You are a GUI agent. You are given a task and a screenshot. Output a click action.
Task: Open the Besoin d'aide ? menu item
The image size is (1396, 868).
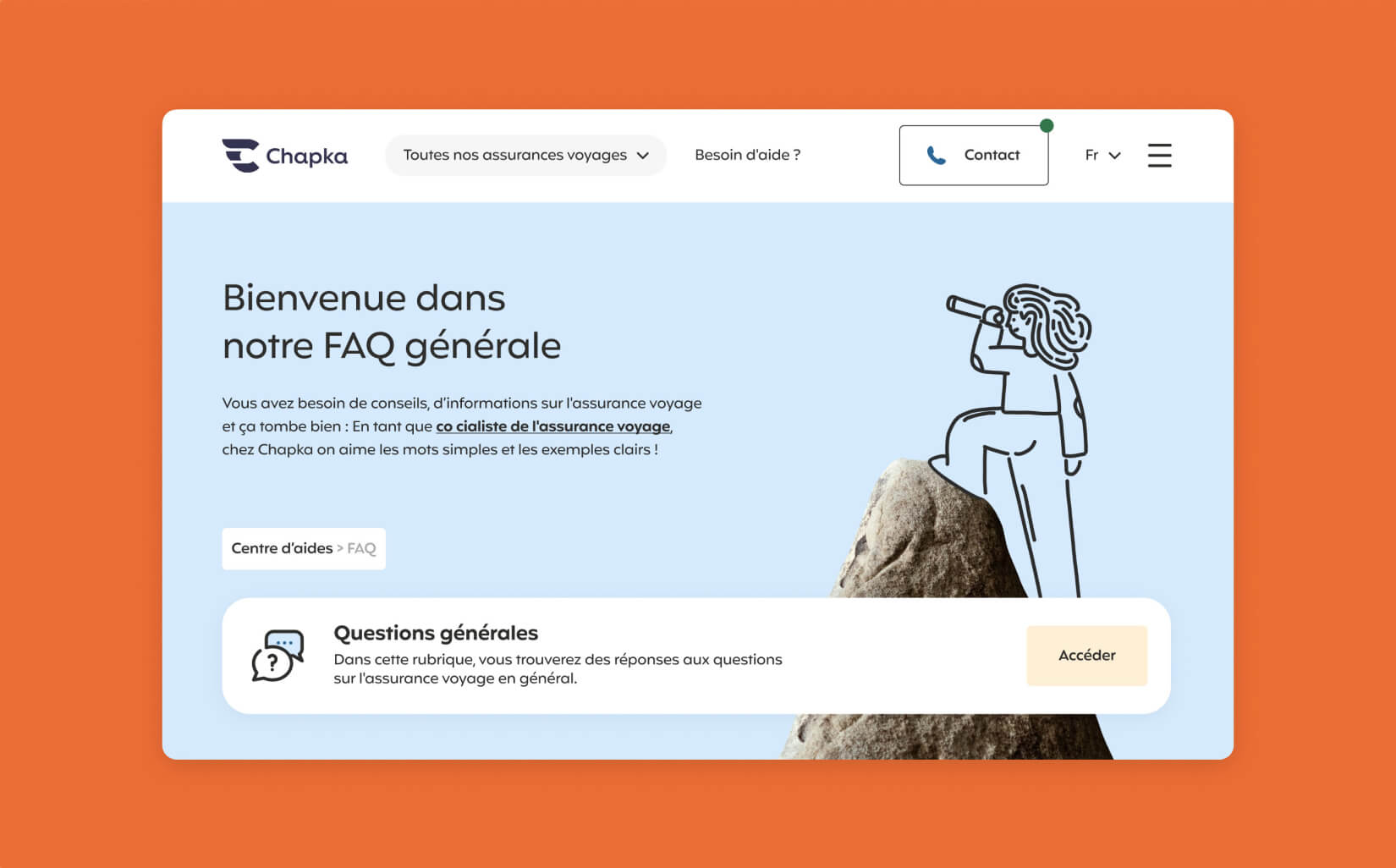747,155
